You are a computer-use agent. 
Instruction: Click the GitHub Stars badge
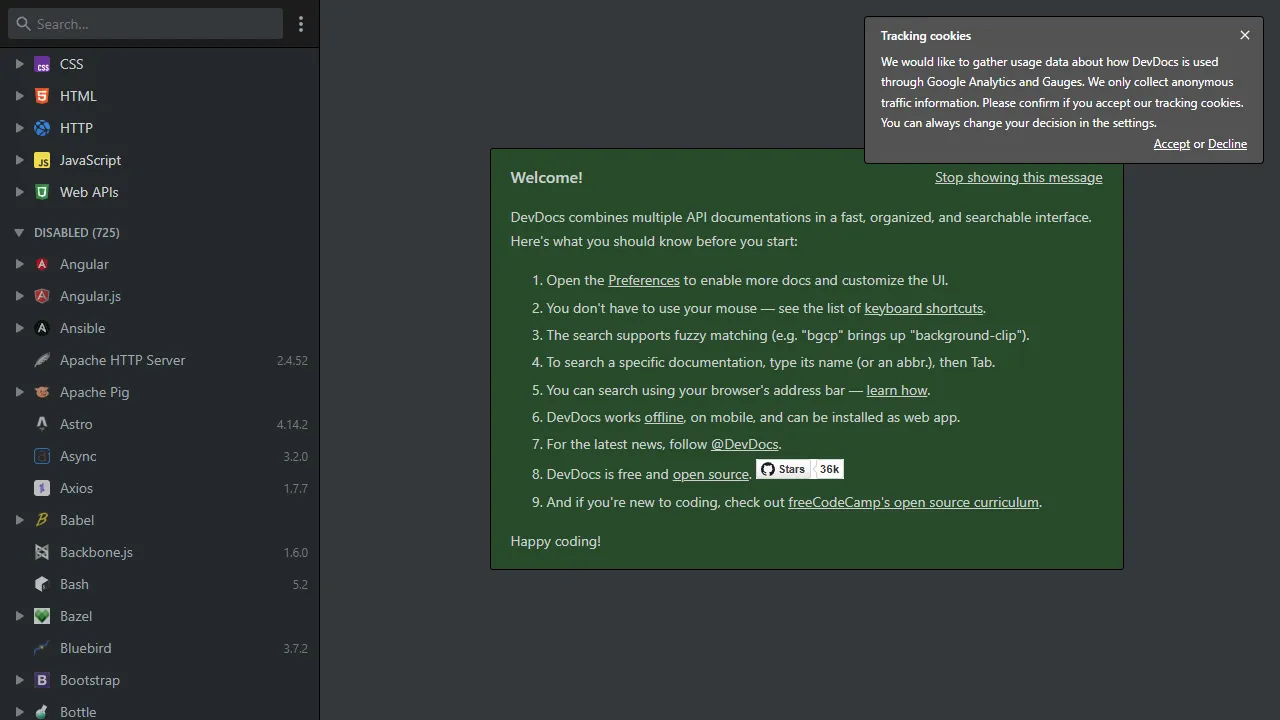click(784, 469)
